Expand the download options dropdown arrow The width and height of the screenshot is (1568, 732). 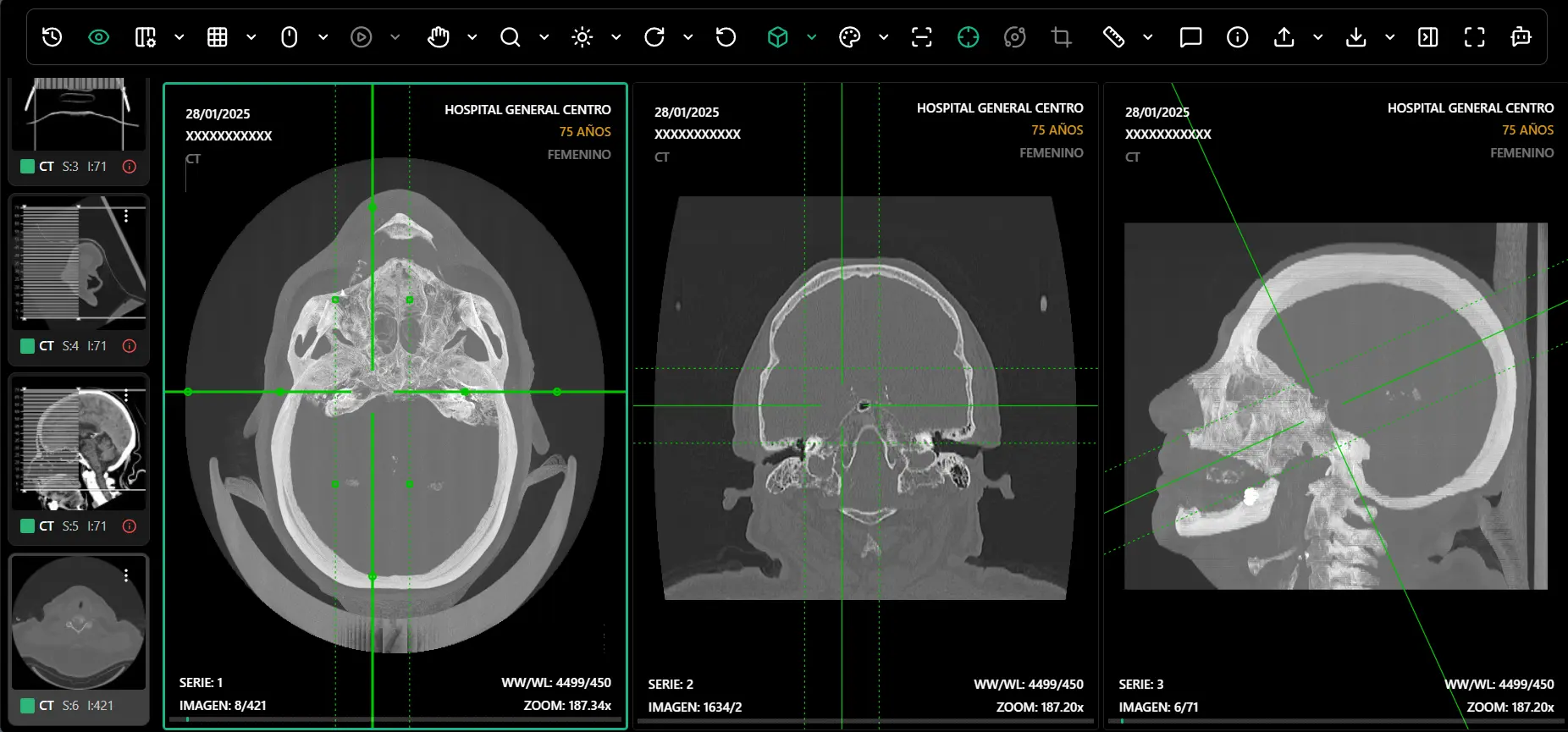[x=1389, y=37]
